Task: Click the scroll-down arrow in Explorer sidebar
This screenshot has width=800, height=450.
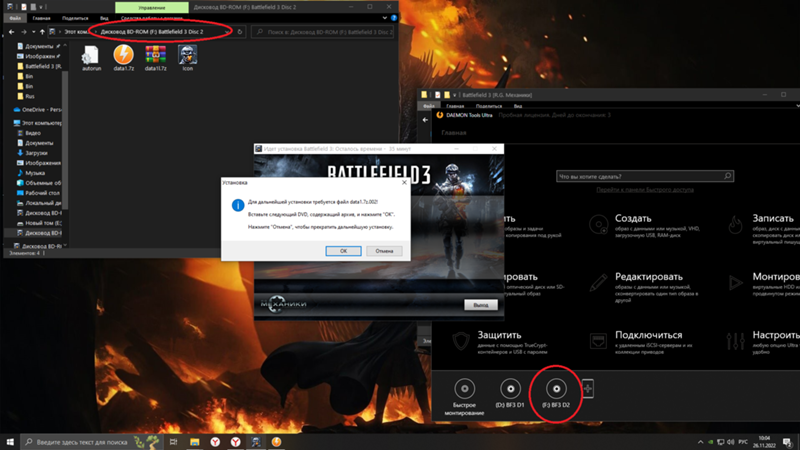Action: 65,245
